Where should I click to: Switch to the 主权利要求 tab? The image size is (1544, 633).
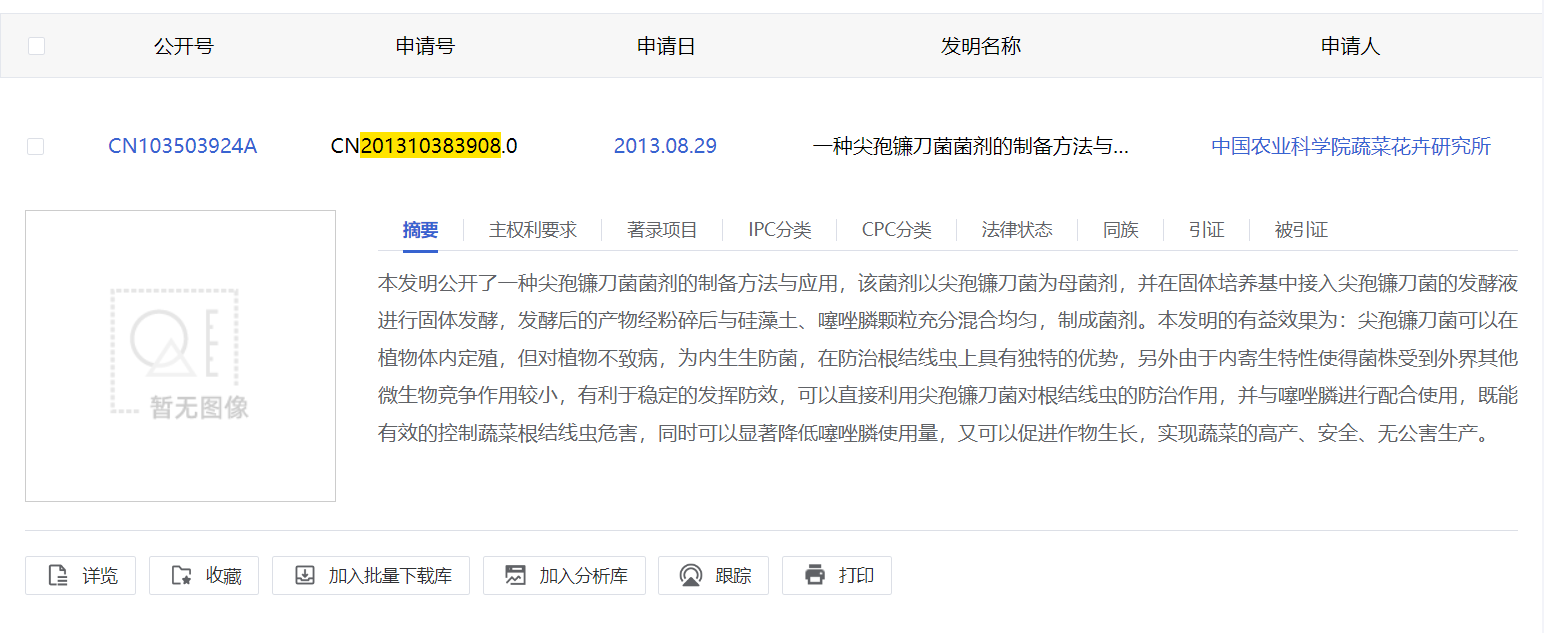[532, 230]
